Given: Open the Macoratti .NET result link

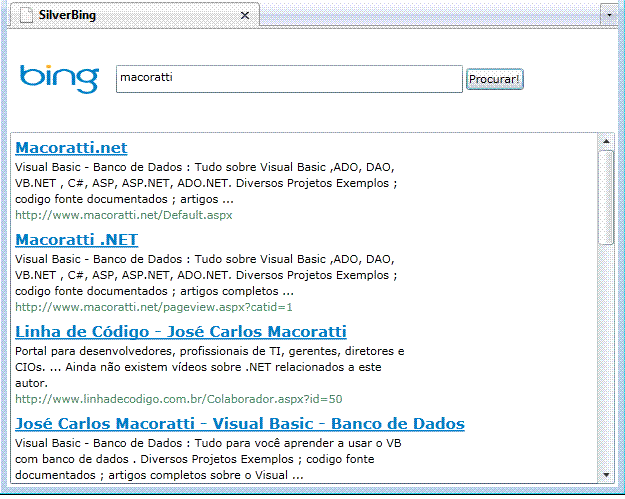Looking at the screenshot, I should tap(77, 240).
